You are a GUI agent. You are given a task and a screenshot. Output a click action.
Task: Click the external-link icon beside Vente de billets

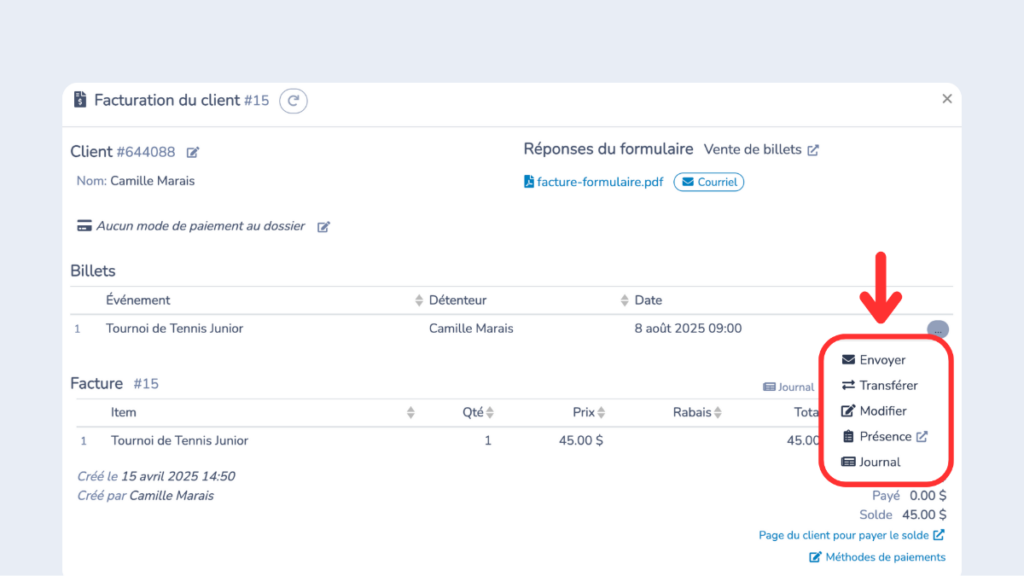(x=814, y=149)
